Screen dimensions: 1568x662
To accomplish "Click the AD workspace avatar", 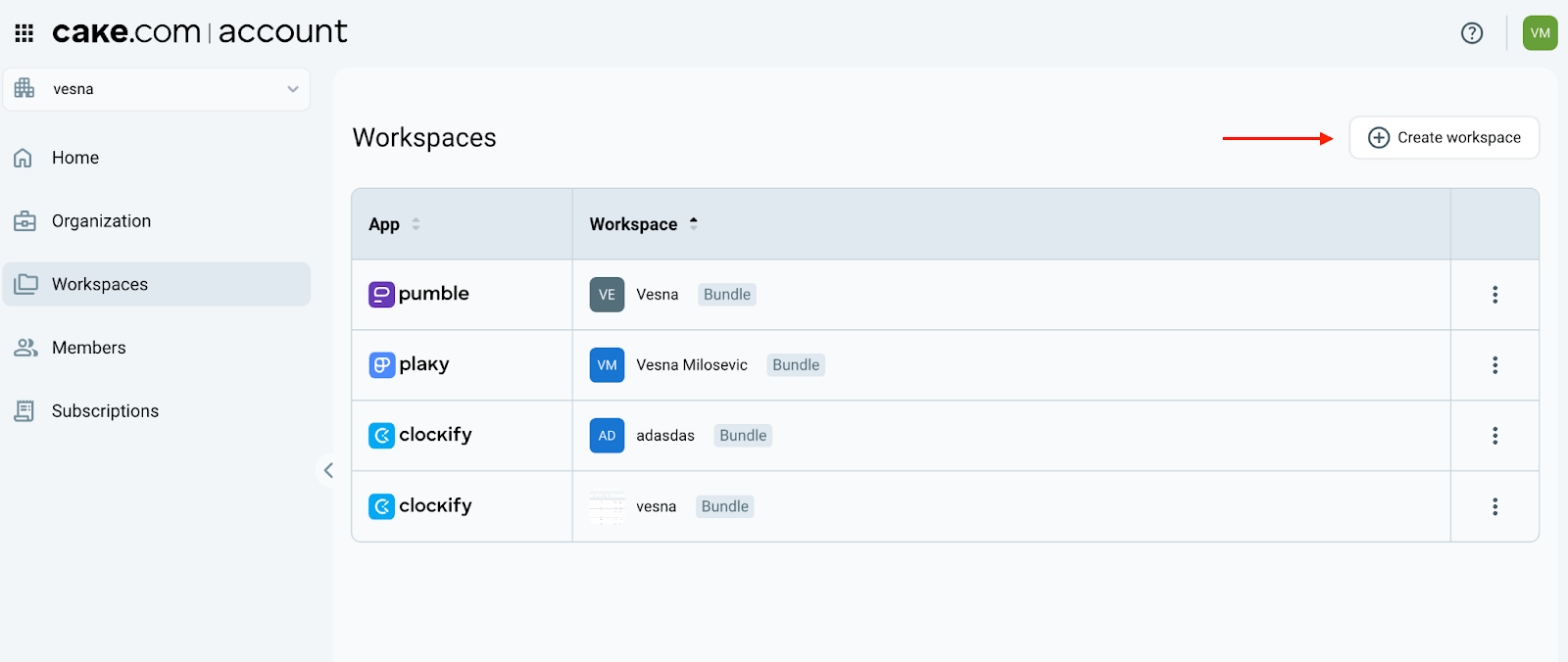I will [607, 436].
